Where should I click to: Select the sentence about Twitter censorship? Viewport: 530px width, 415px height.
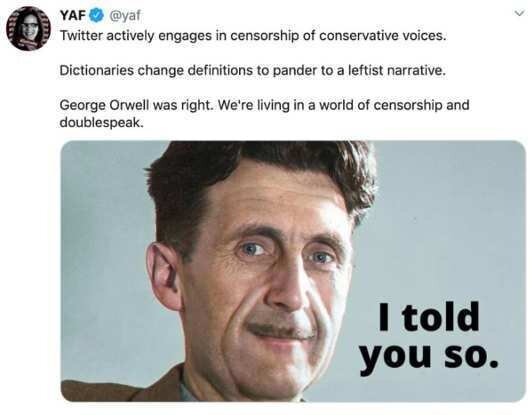tap(253, 35)
